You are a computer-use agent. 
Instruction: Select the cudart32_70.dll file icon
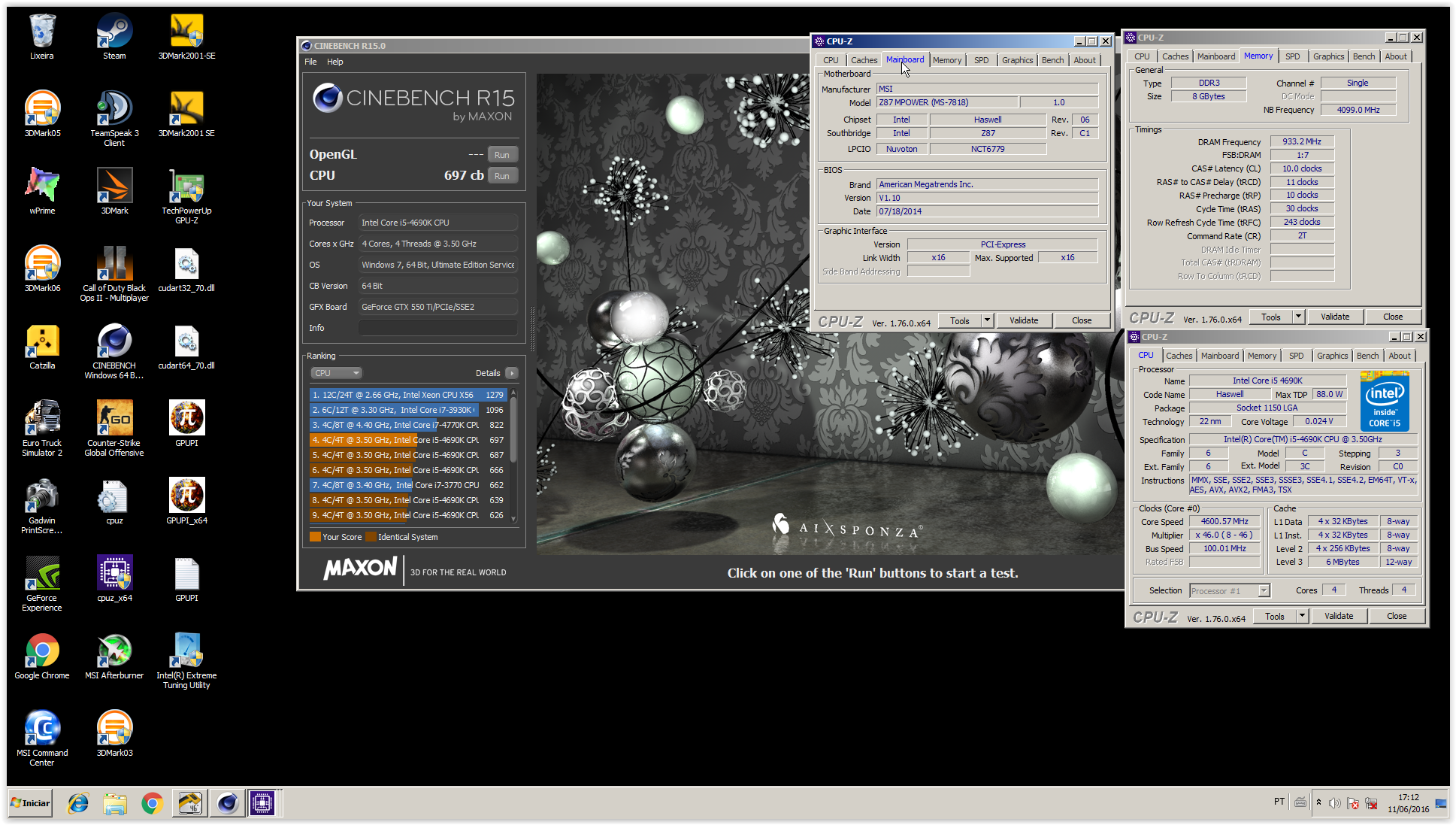click(186, 268)
